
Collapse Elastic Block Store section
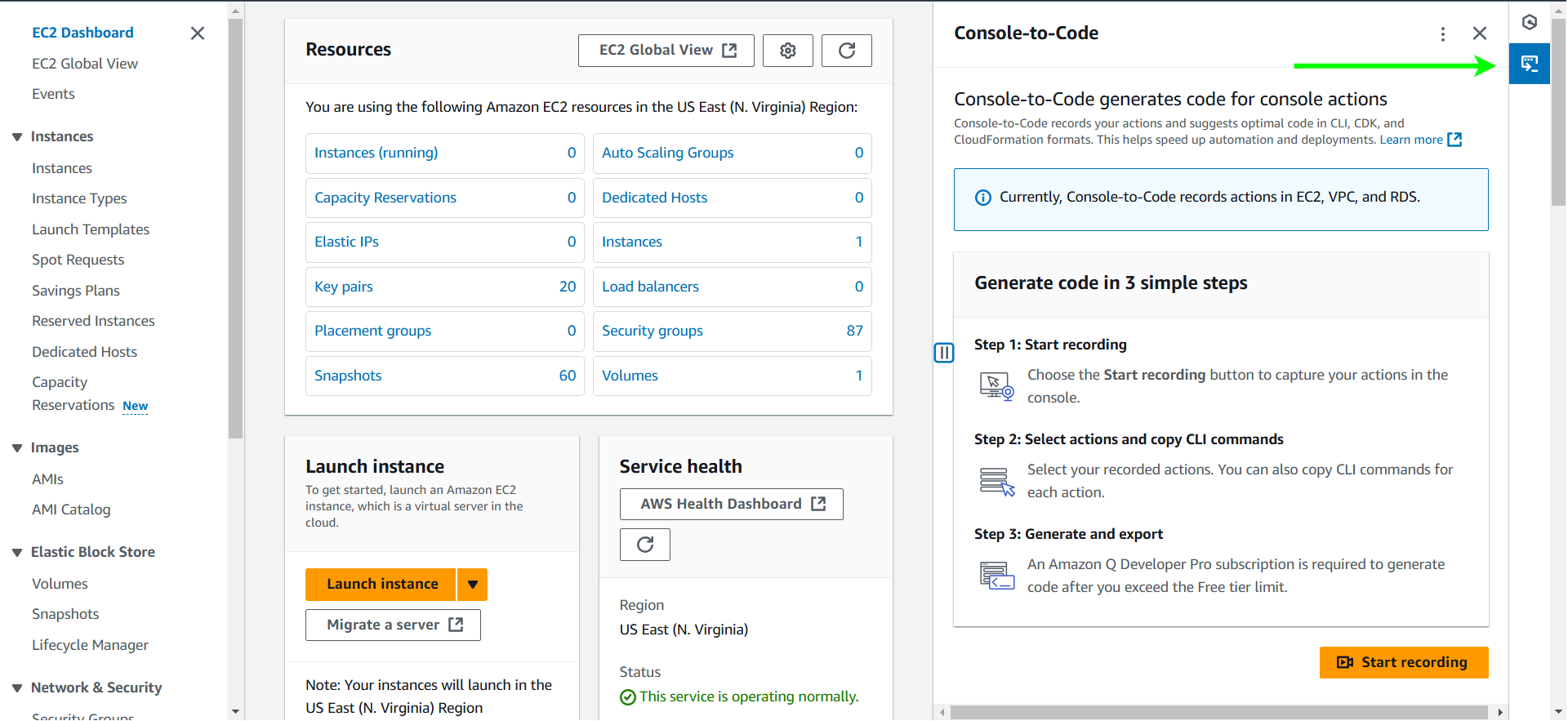coord(17,553)
